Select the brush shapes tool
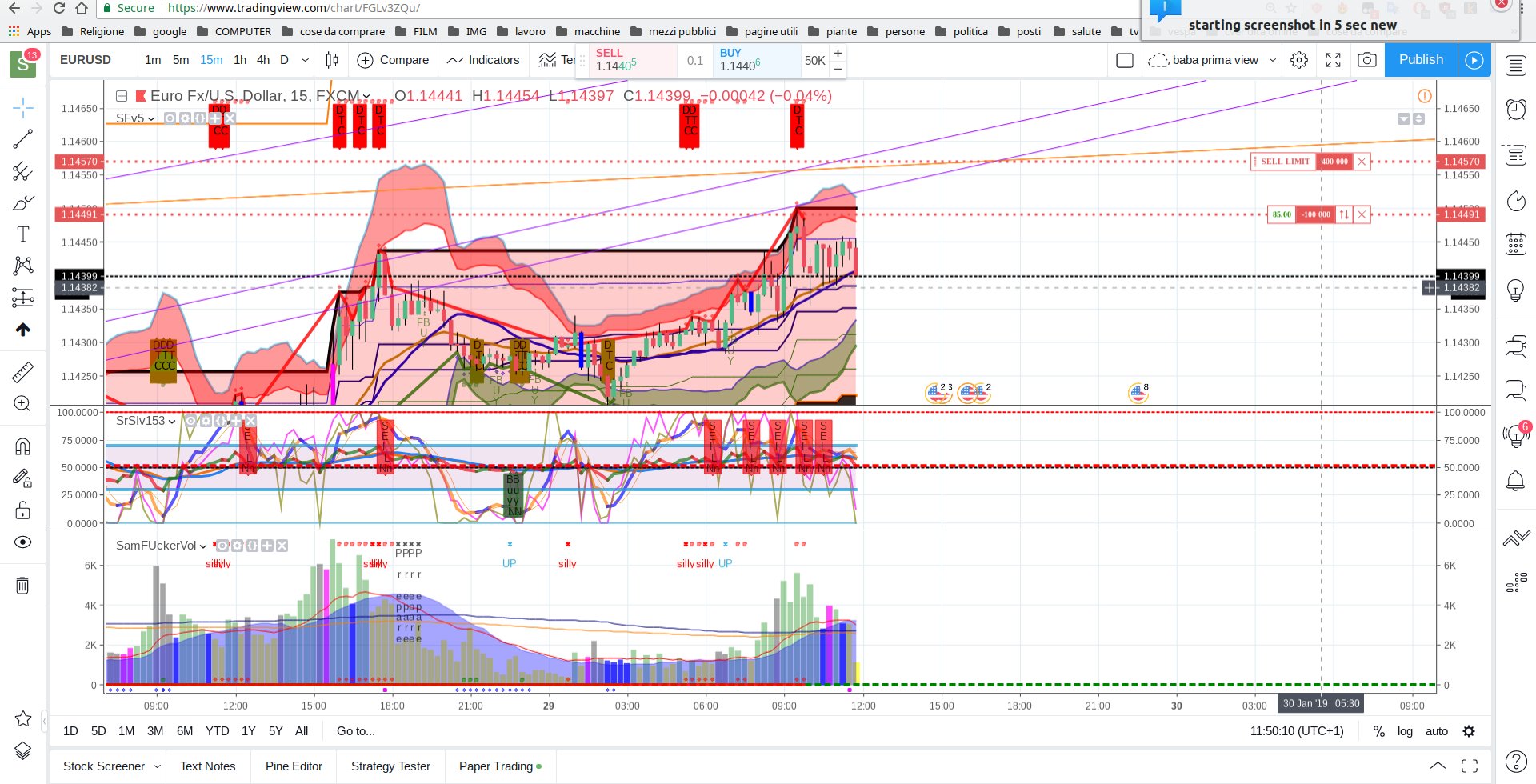The height and width of the screenshot is (784, 1536). (x=23, y=202)
